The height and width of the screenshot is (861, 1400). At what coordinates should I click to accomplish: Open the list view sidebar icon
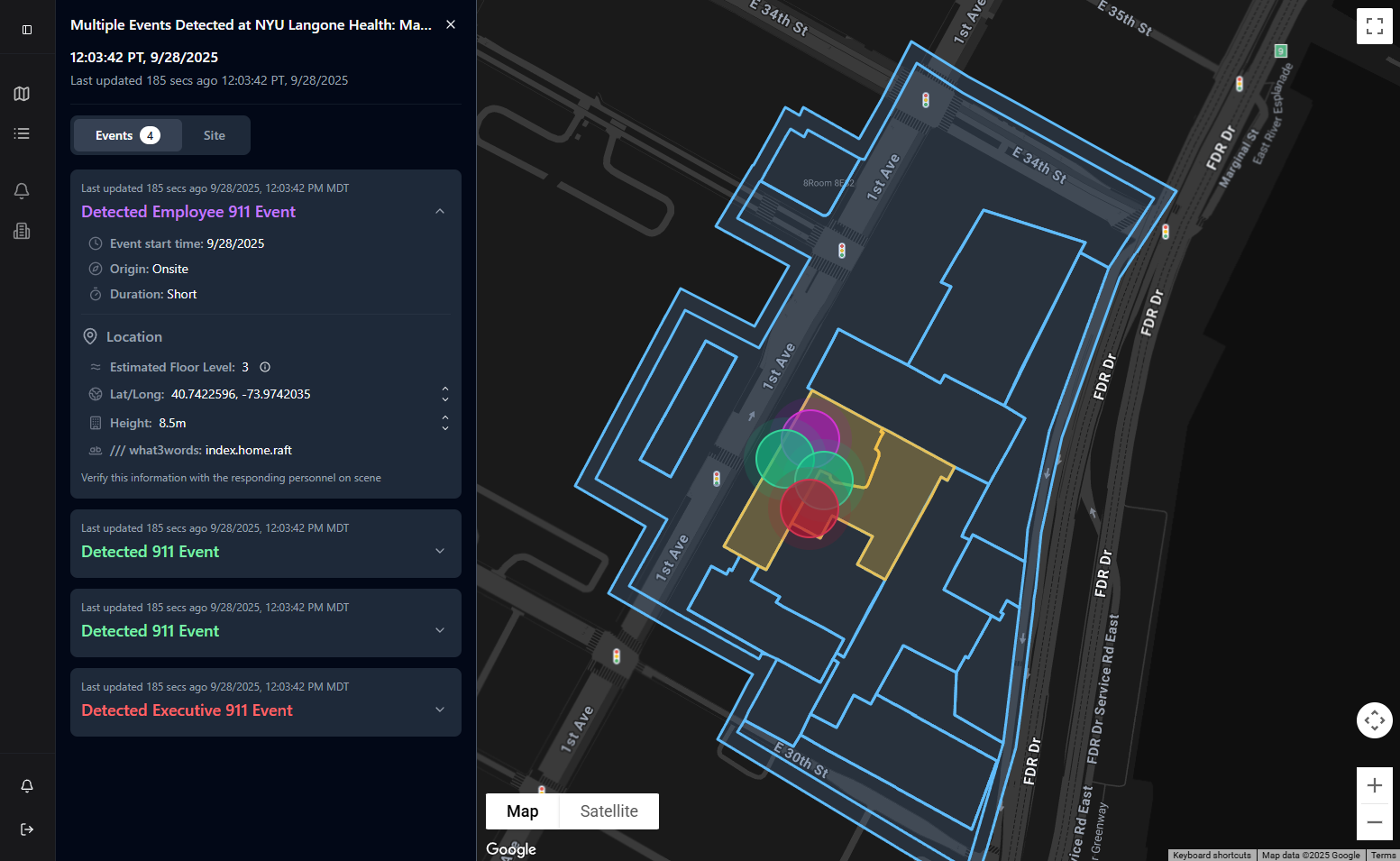tap(22, 133)
